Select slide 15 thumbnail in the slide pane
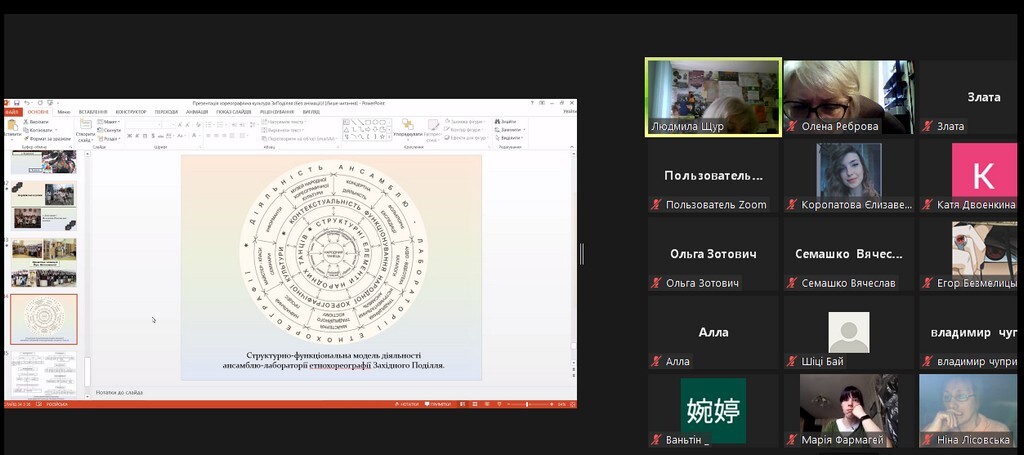 [x=44, y=375]
